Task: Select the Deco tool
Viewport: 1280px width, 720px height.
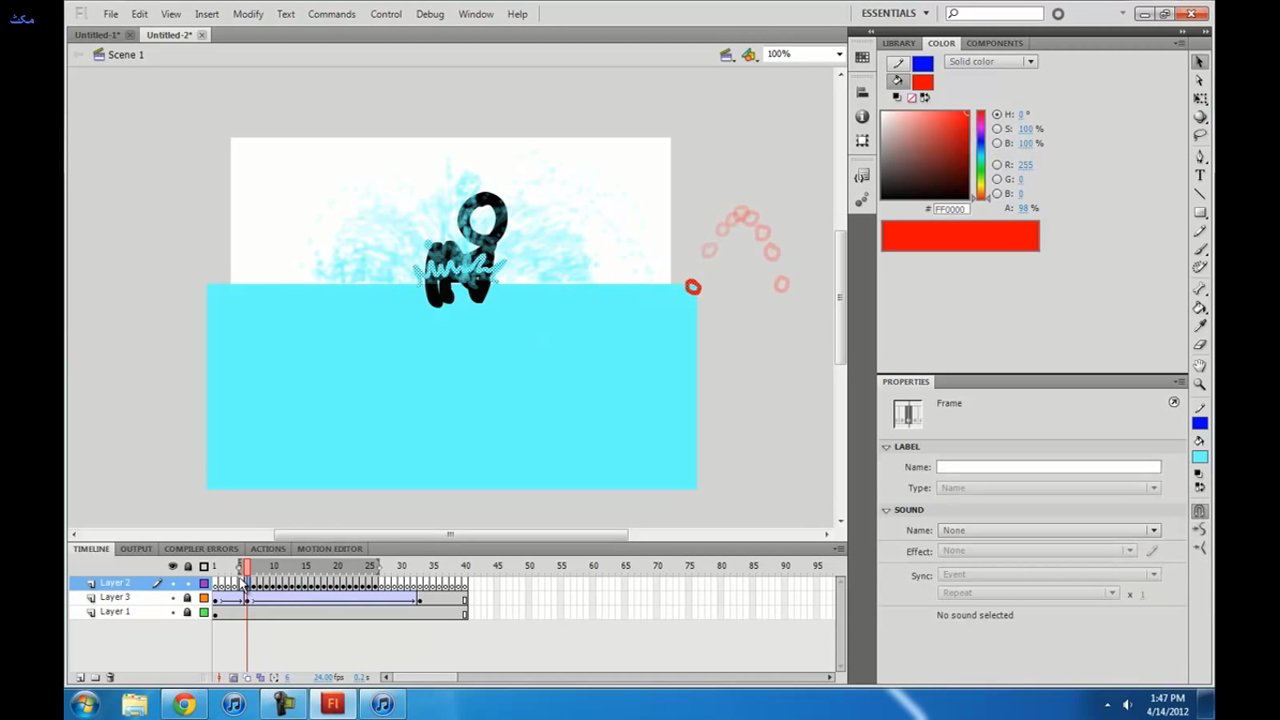Action: 1200,267
